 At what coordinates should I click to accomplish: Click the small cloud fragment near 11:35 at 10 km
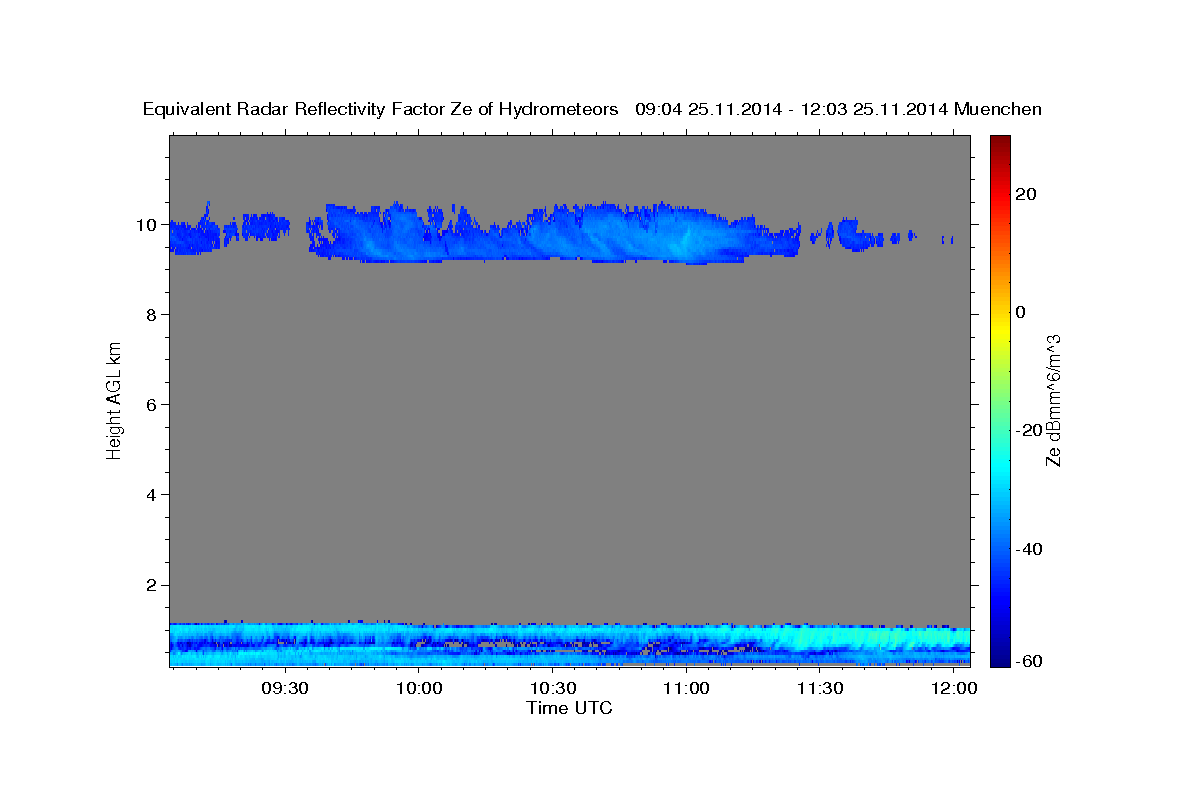[x=853, y=235]
